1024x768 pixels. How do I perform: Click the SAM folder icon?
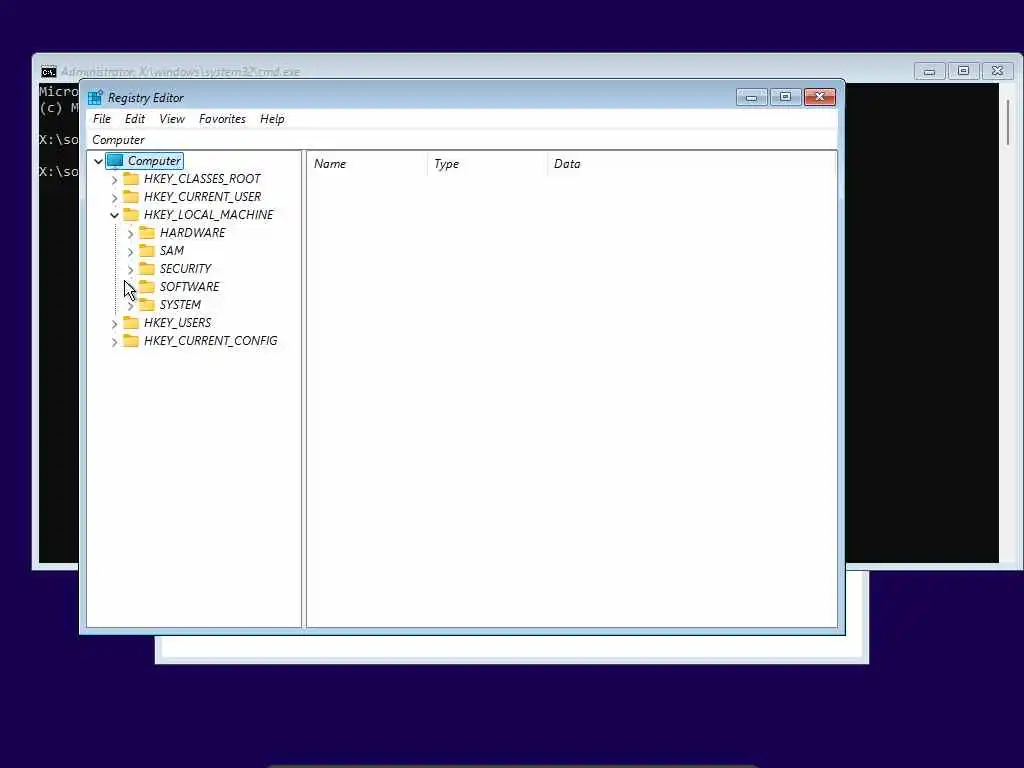pyautogui.click(x=147, y=250)
